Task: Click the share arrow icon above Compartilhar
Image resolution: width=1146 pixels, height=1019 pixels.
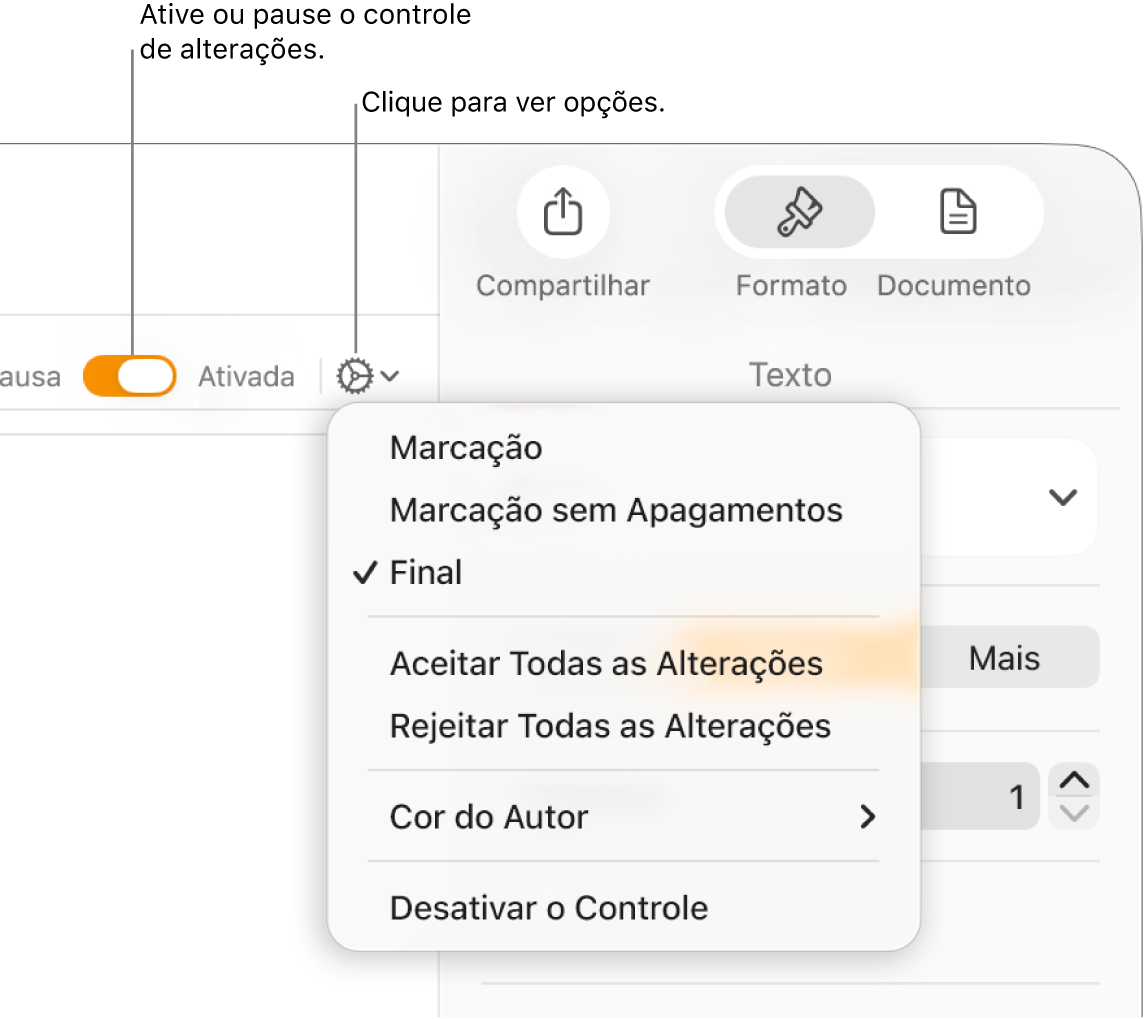Action: coord(562,212)
